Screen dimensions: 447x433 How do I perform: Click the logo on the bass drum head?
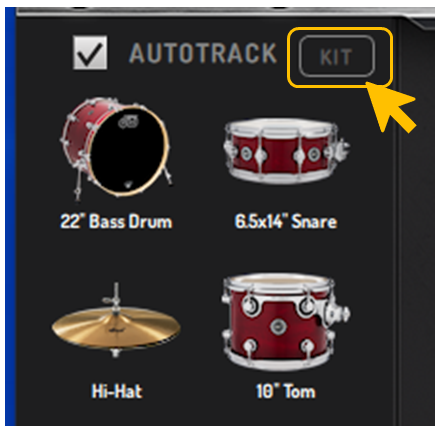(x=128, y=122)
